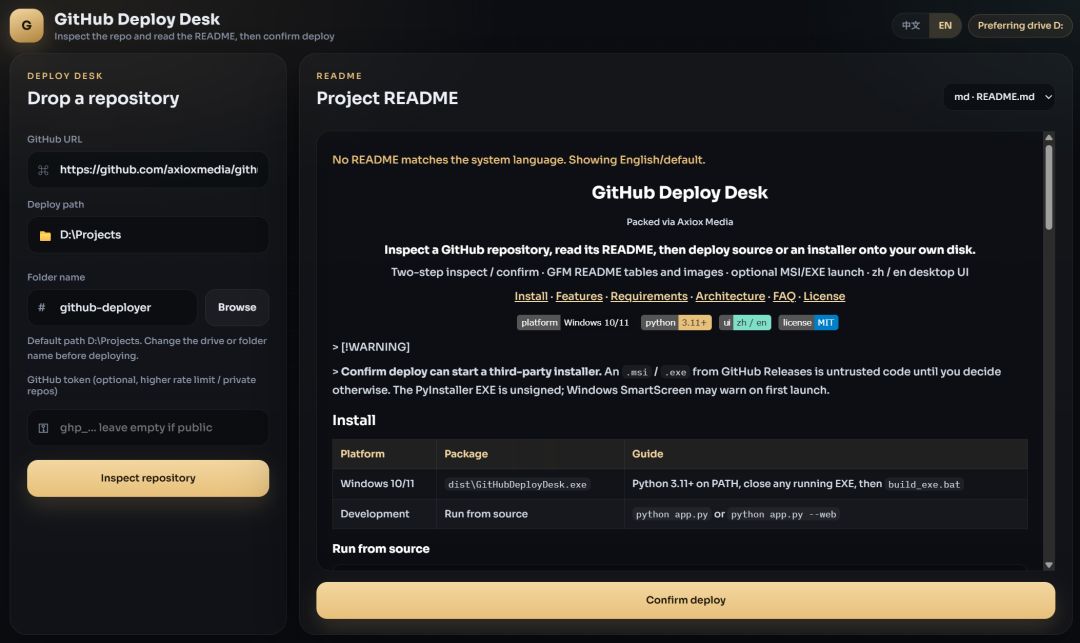Switch the interface language to 中文
Screen dimensions: 1080x643
[911, 25]
